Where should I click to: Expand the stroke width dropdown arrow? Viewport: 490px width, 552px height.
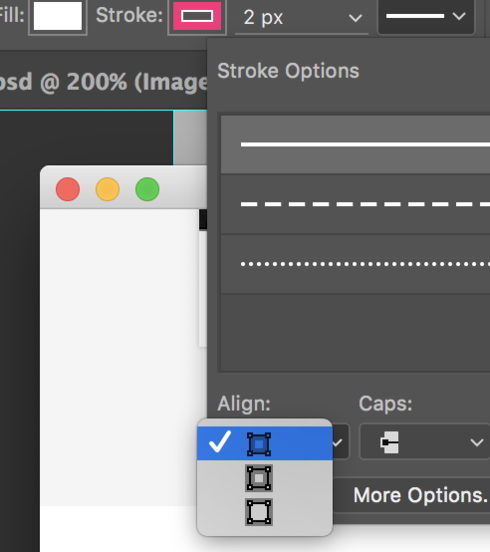[x=355, y=18]
